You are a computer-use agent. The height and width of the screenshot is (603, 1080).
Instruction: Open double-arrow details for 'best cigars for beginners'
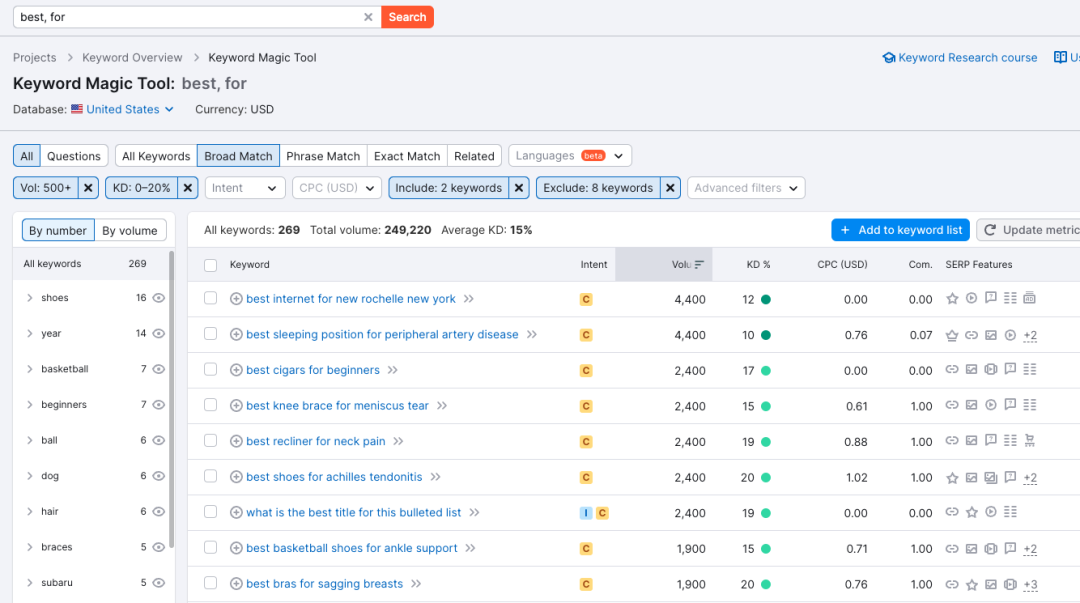(393, 370)
